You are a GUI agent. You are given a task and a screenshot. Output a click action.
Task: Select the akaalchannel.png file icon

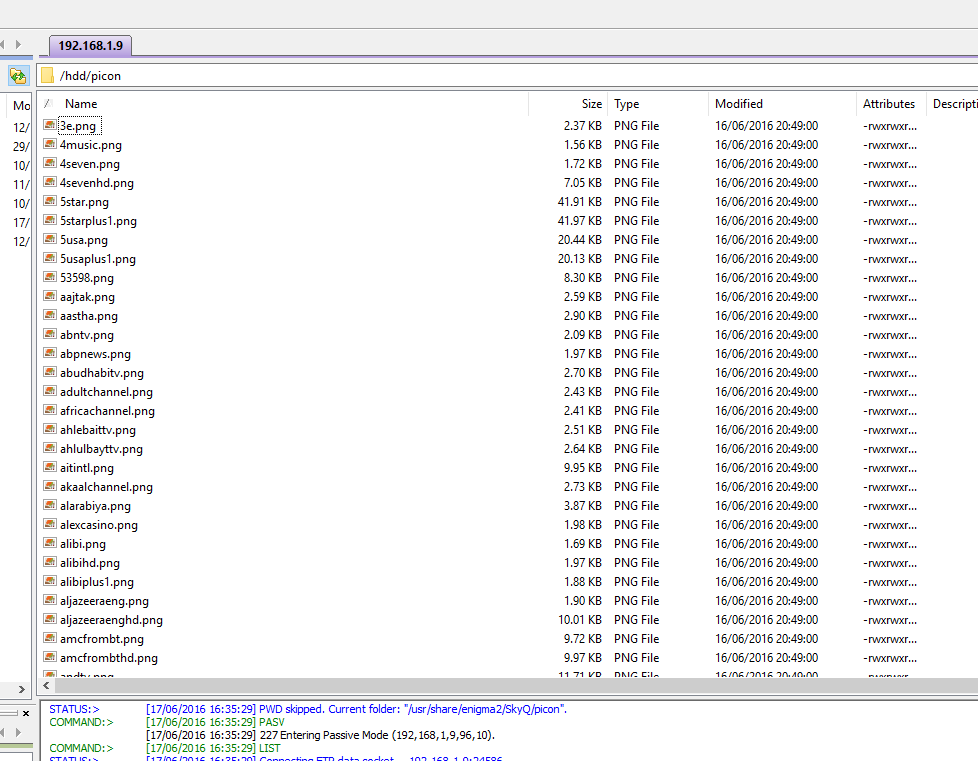point(50,487)
